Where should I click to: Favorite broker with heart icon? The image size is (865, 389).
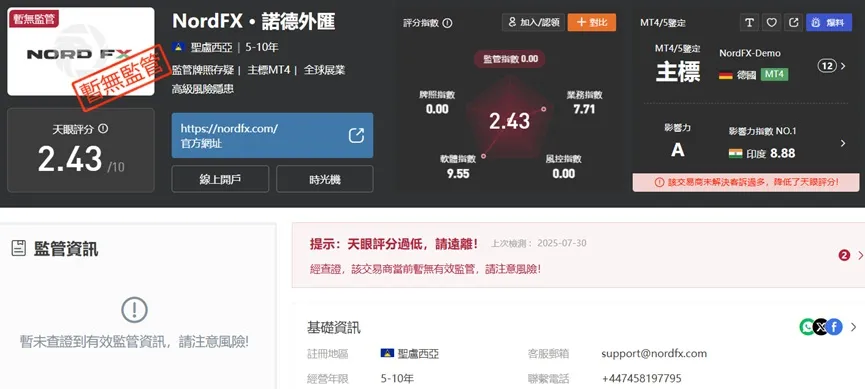click(771, 23)
